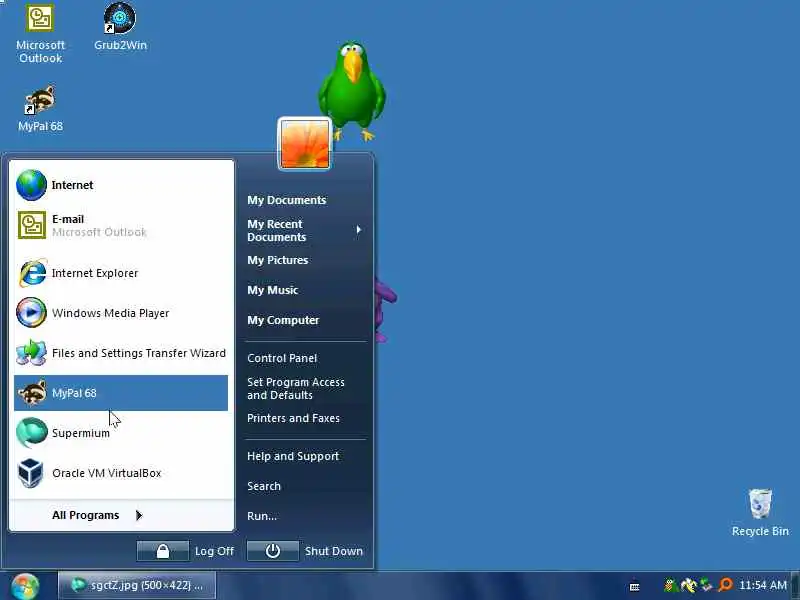Open the Run... dialog

[x=262, y=516]
